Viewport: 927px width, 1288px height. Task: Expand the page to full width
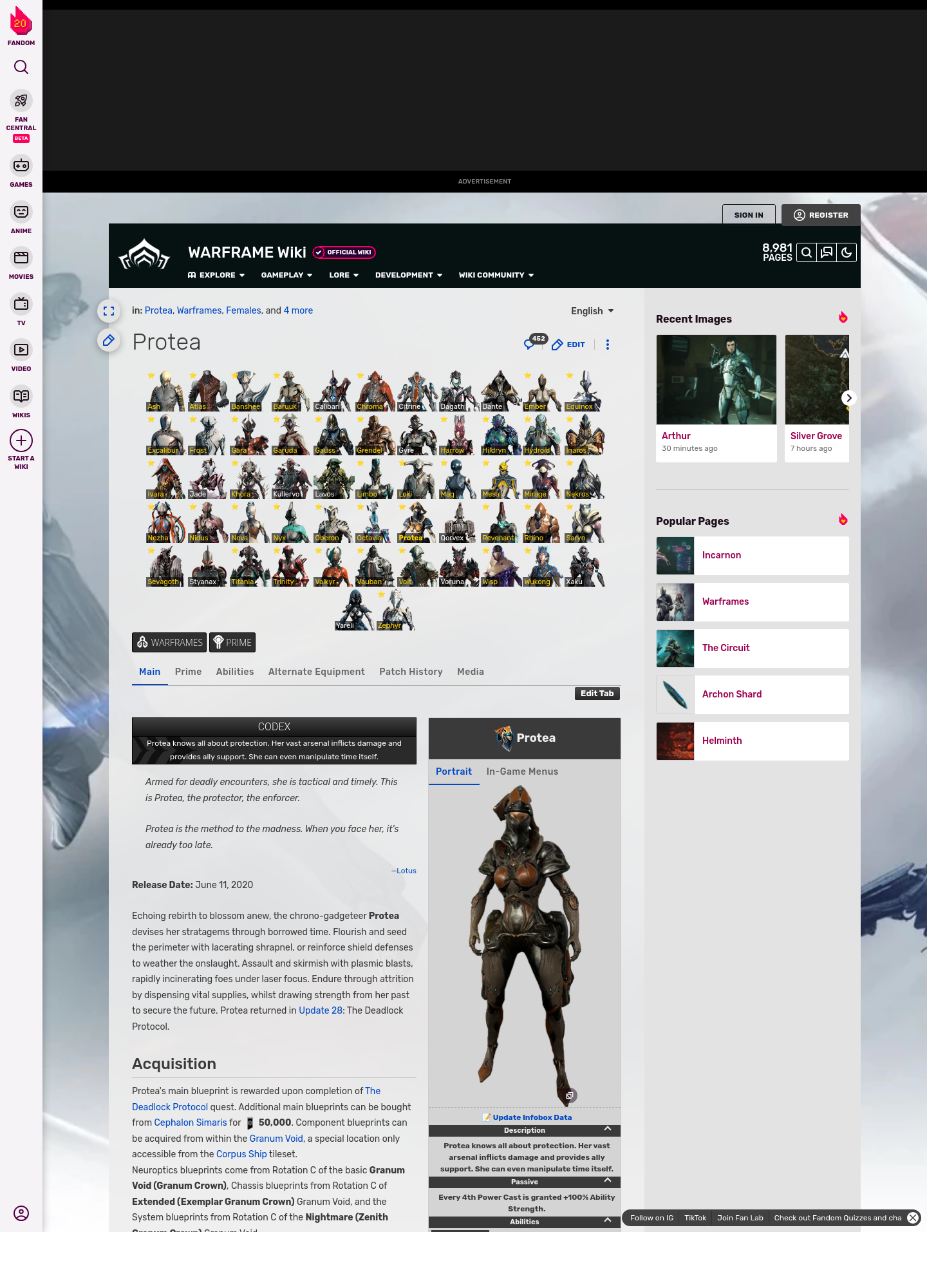tap(109, 311)
